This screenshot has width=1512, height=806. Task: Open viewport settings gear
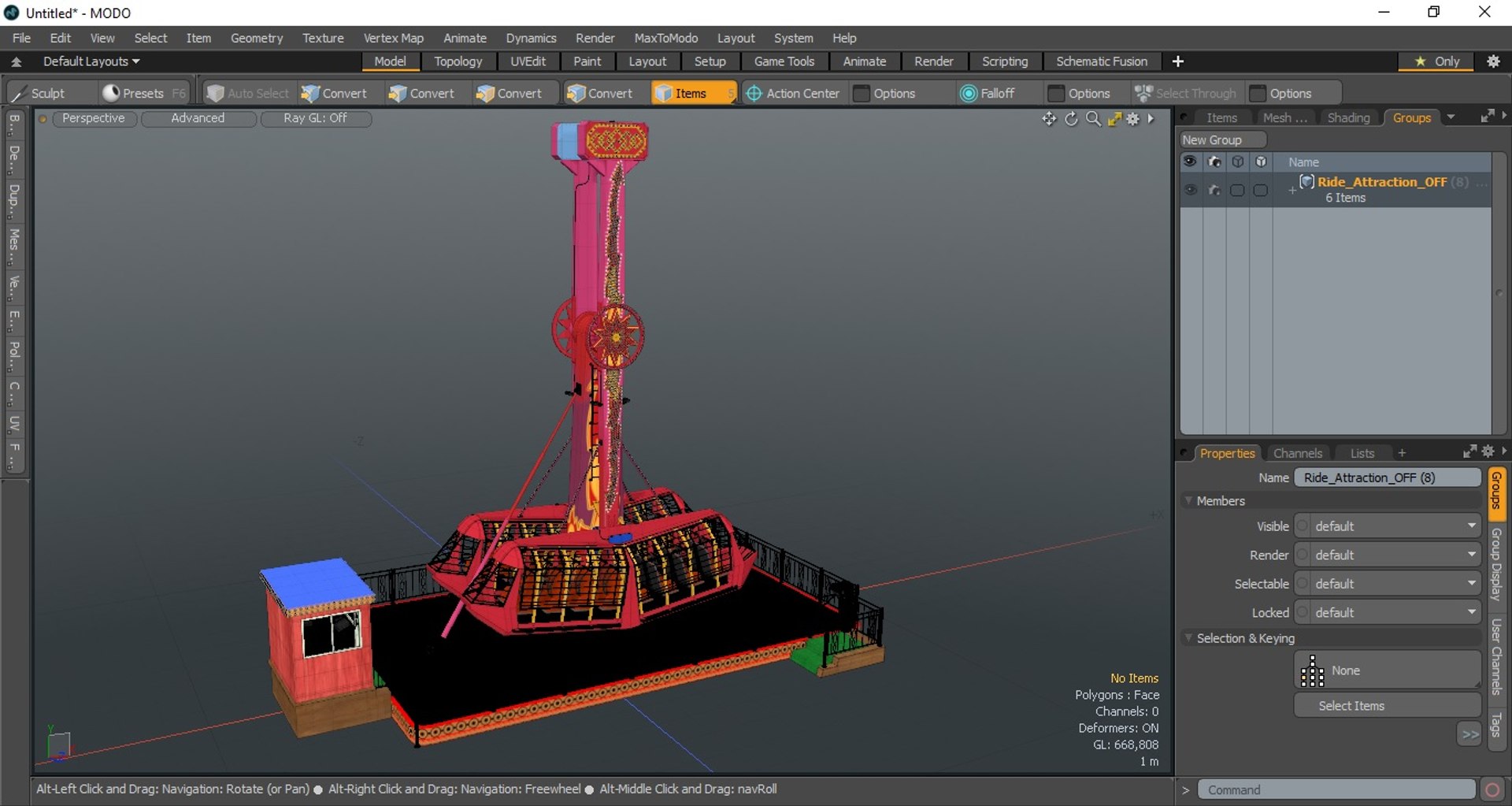coord(1133,119)
